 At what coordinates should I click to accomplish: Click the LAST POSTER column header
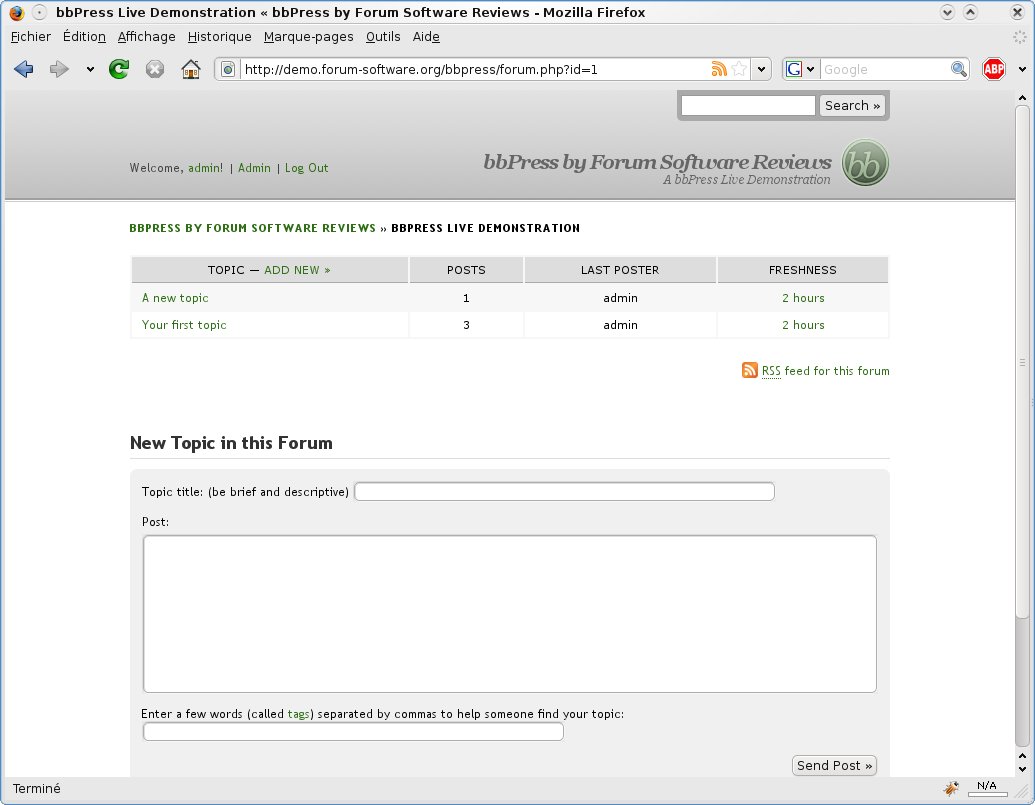620,270
